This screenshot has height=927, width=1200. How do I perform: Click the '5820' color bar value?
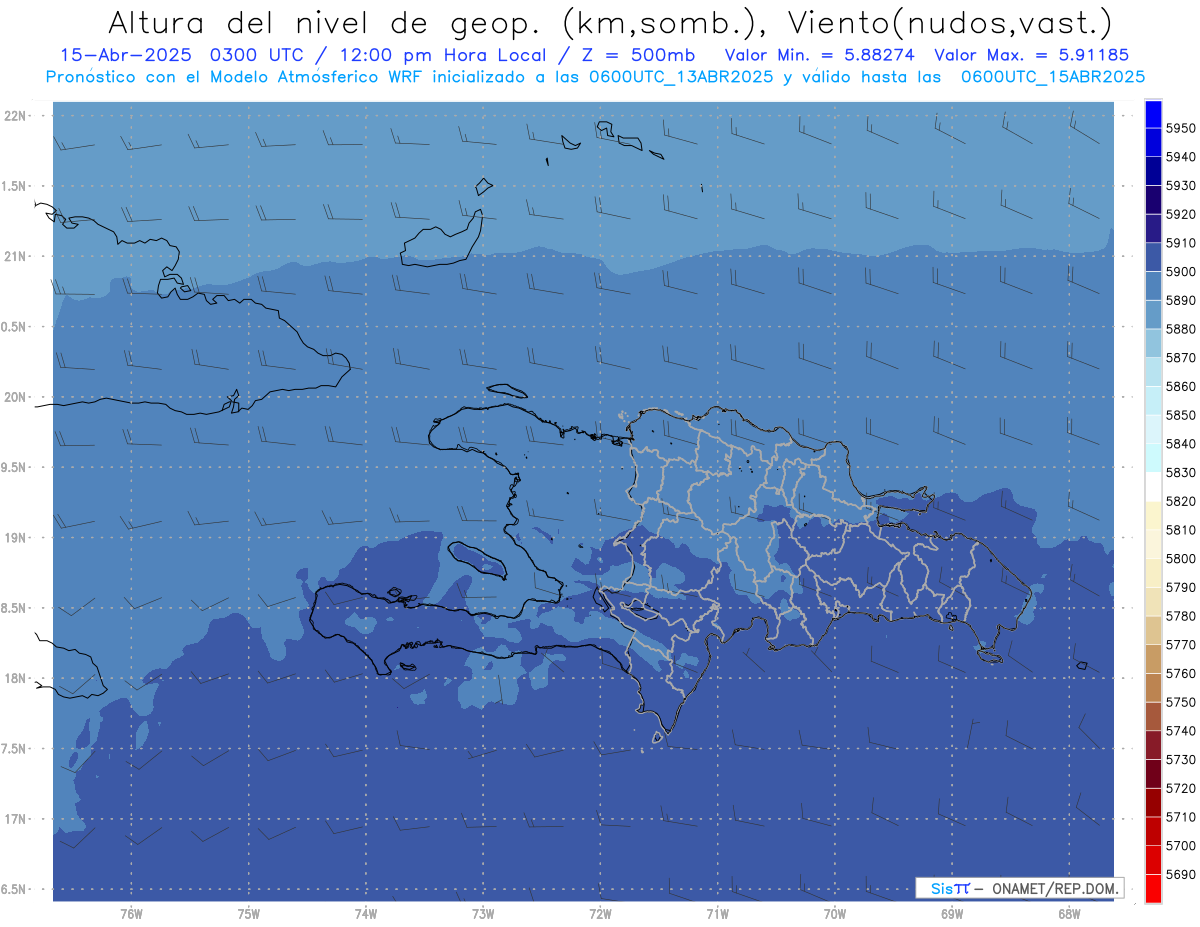click(1181, 501)
